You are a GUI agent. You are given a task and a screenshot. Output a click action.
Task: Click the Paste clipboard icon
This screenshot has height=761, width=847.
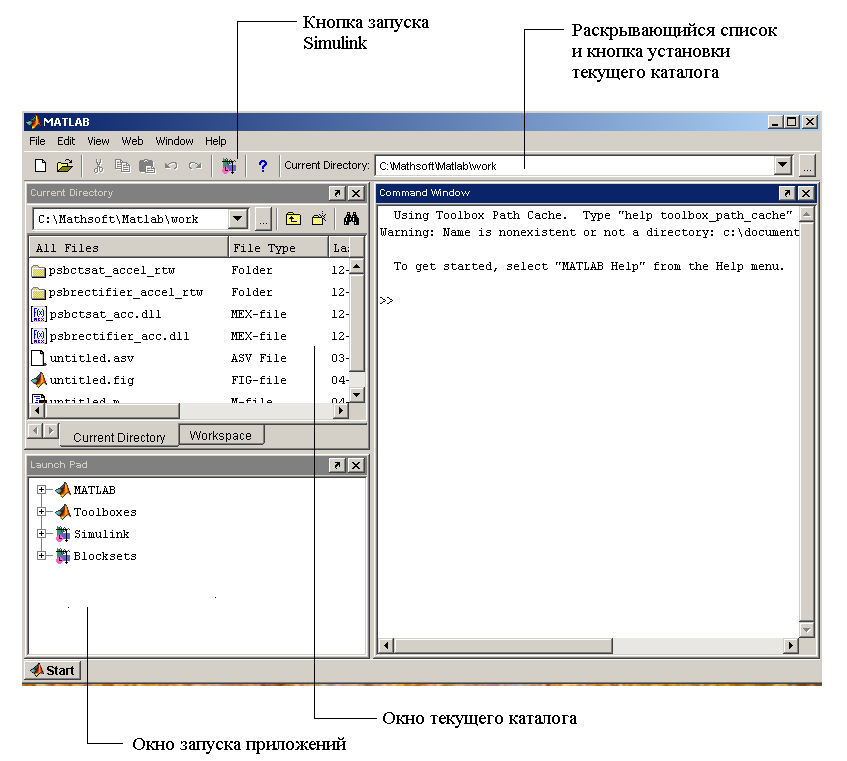147,166
